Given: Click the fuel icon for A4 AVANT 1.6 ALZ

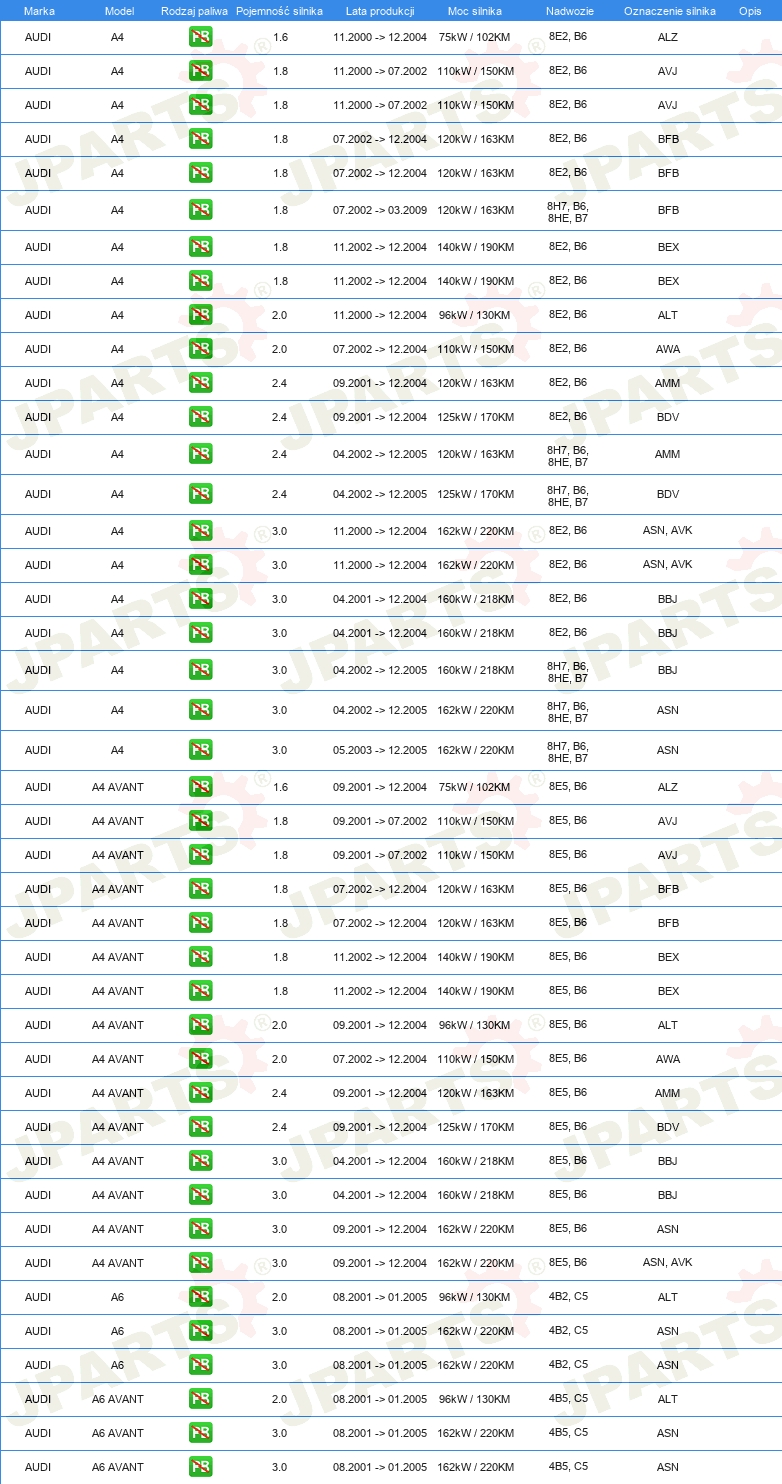Looking at the screenshot, I should pyautogui.click(x=200, y=787).
